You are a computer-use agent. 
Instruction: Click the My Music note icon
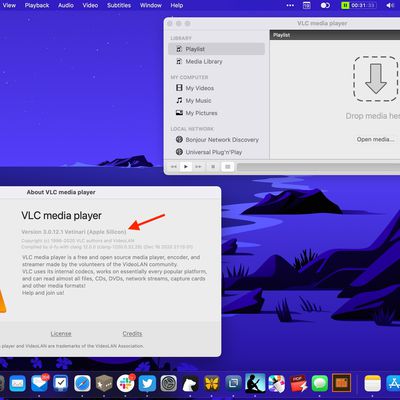coord(179,100)
